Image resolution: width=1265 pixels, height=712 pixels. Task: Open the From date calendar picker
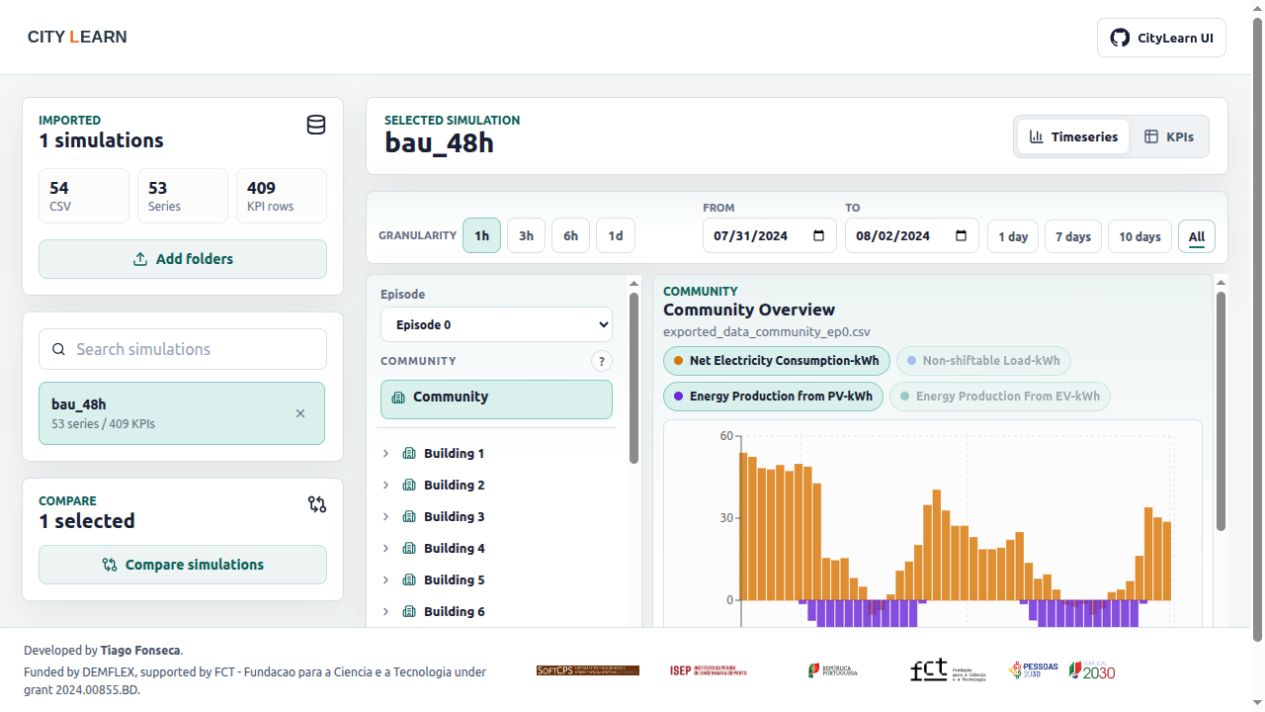[819, 236]
